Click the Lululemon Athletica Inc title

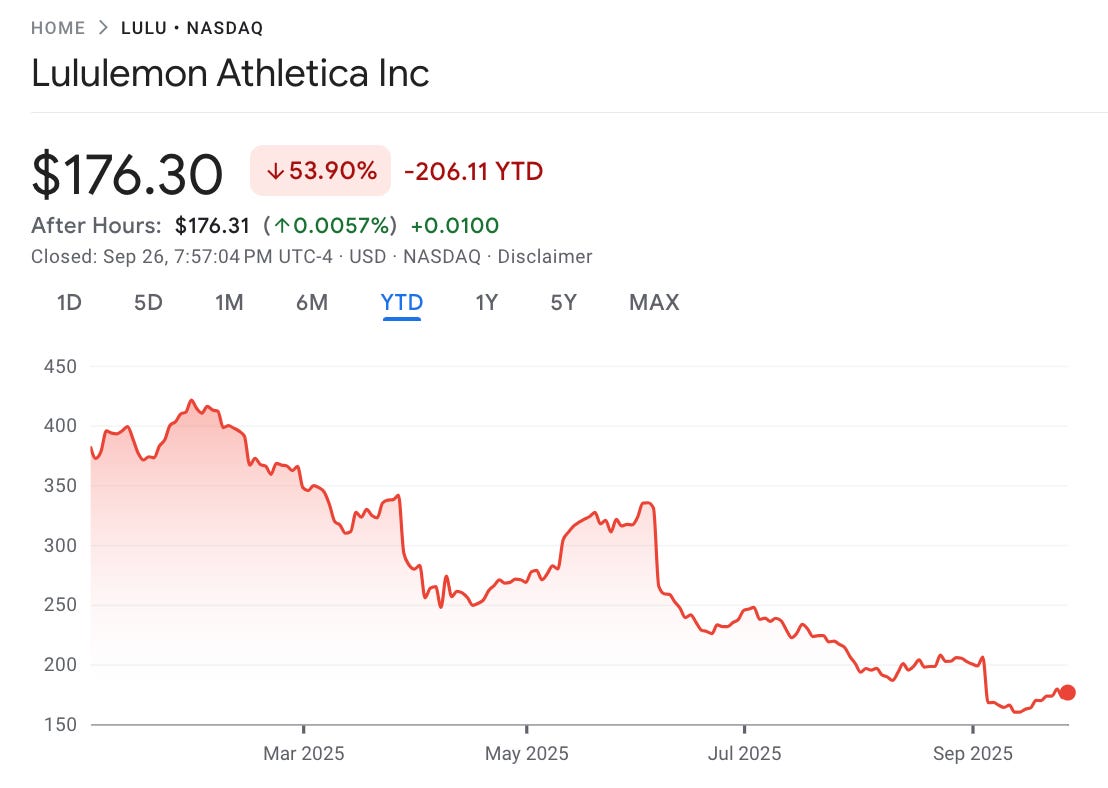tap(230, 74)
